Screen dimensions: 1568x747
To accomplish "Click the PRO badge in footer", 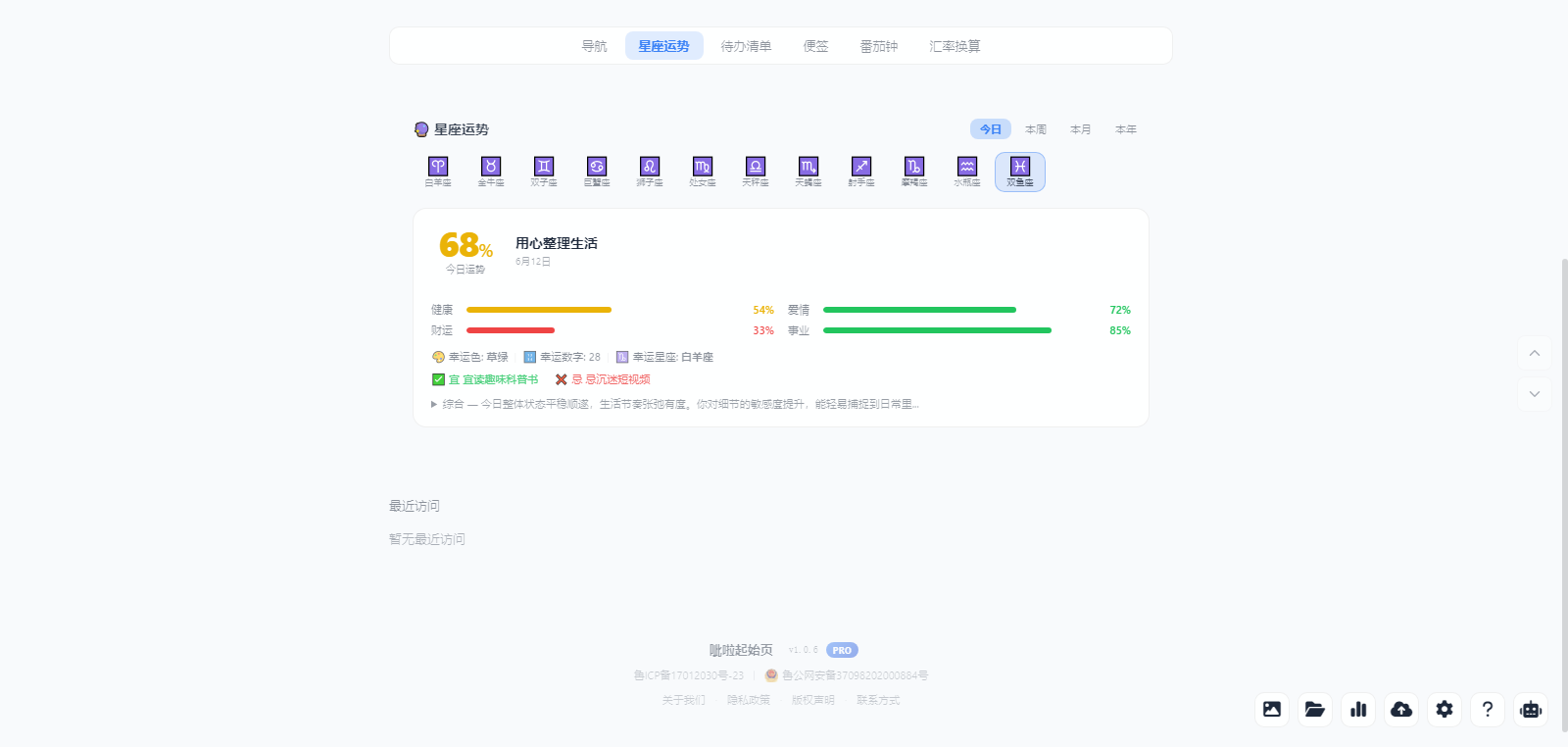I will (x=842, y=650).
